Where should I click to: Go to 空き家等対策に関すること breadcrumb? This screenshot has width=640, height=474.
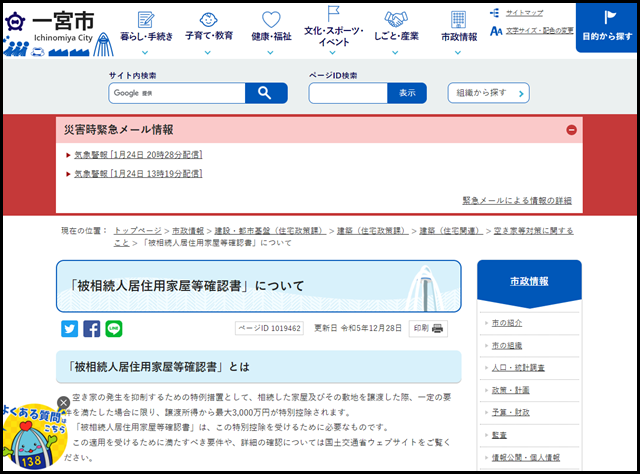[533, 231]
